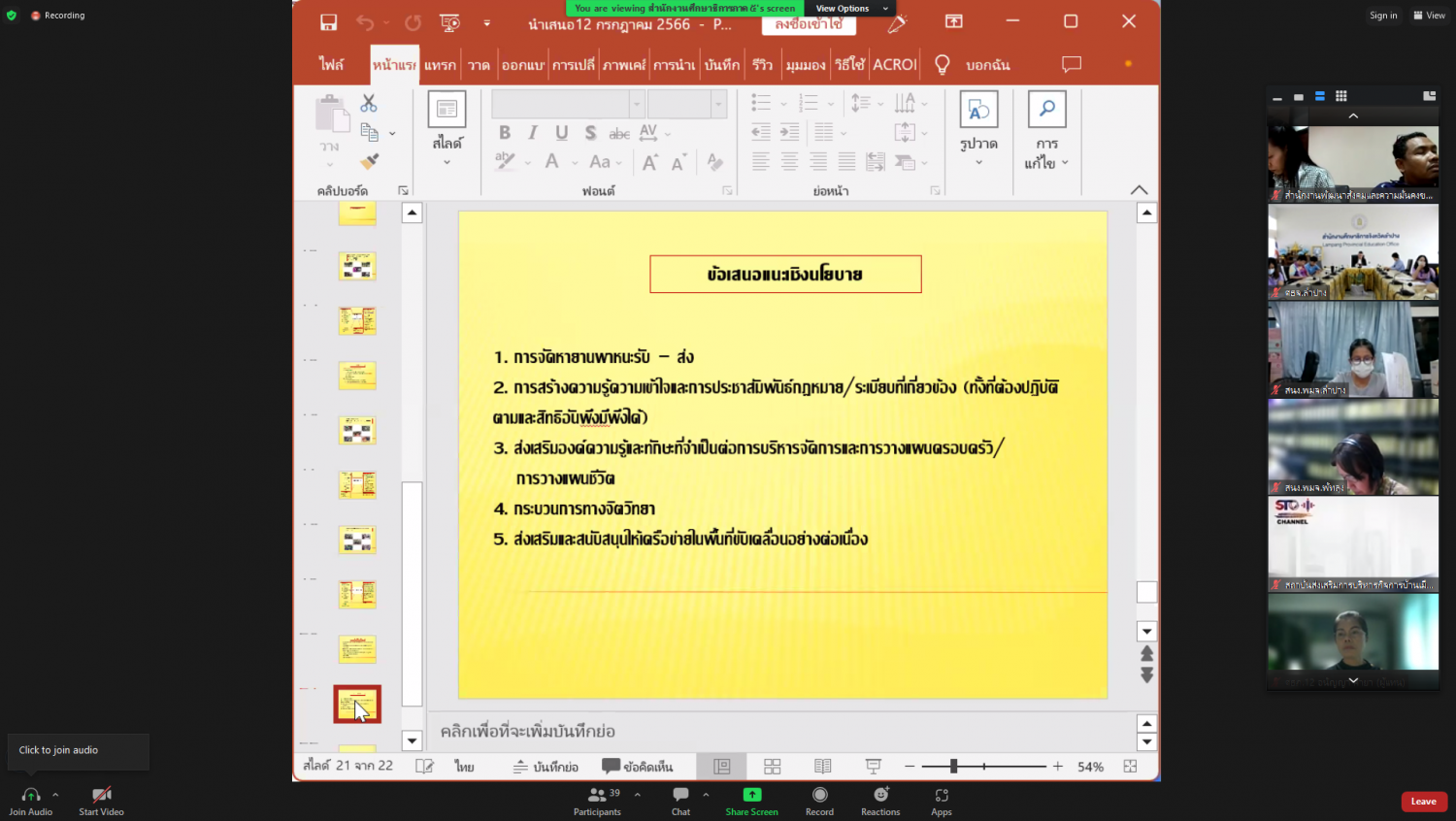
Task: Click the Decrease Indent icon
Action: point(761,132)
